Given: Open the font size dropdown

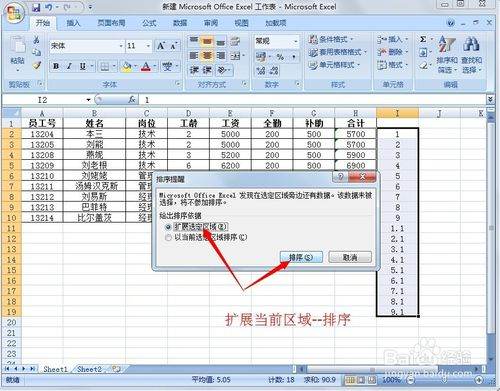Looking at the screenshot, I should [x=148, y=46].
